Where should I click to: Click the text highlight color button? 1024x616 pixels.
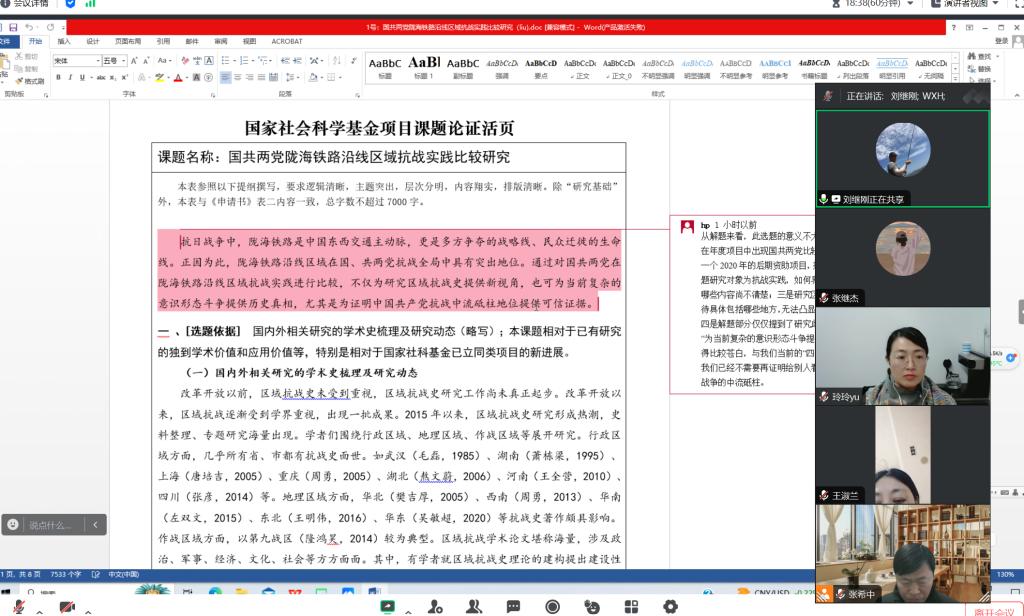159,77
